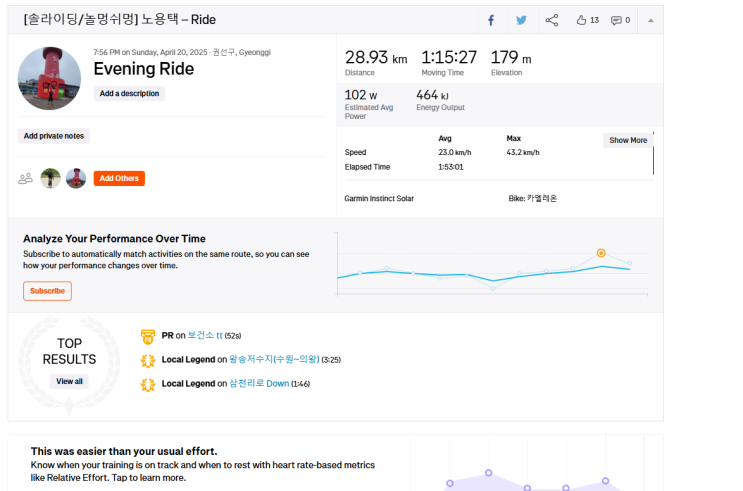Viewport: 743px width, 491px height.
Task: View all top results
Action: click(x=69, y=381)
